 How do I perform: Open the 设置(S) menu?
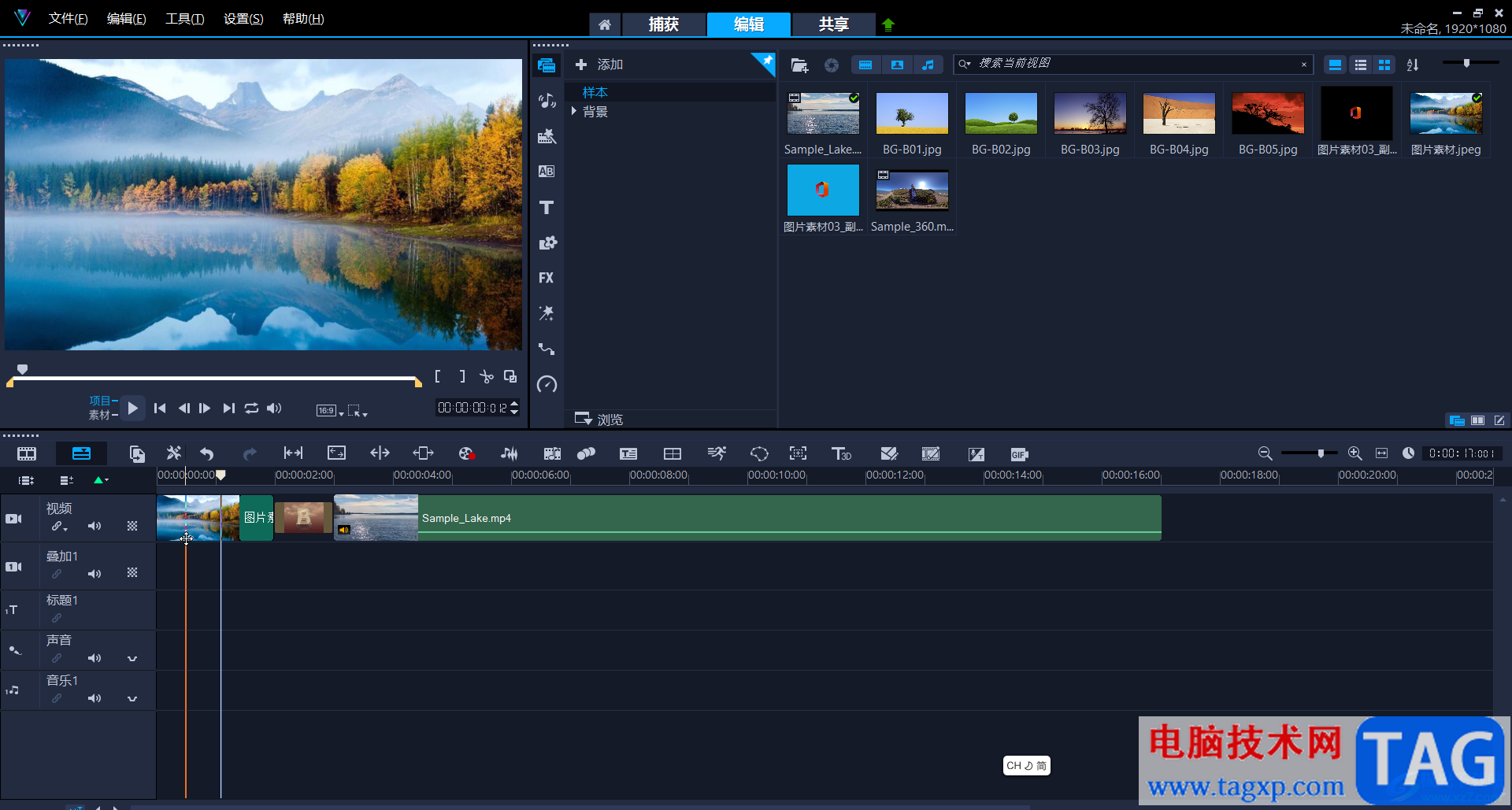click(243, 19)
